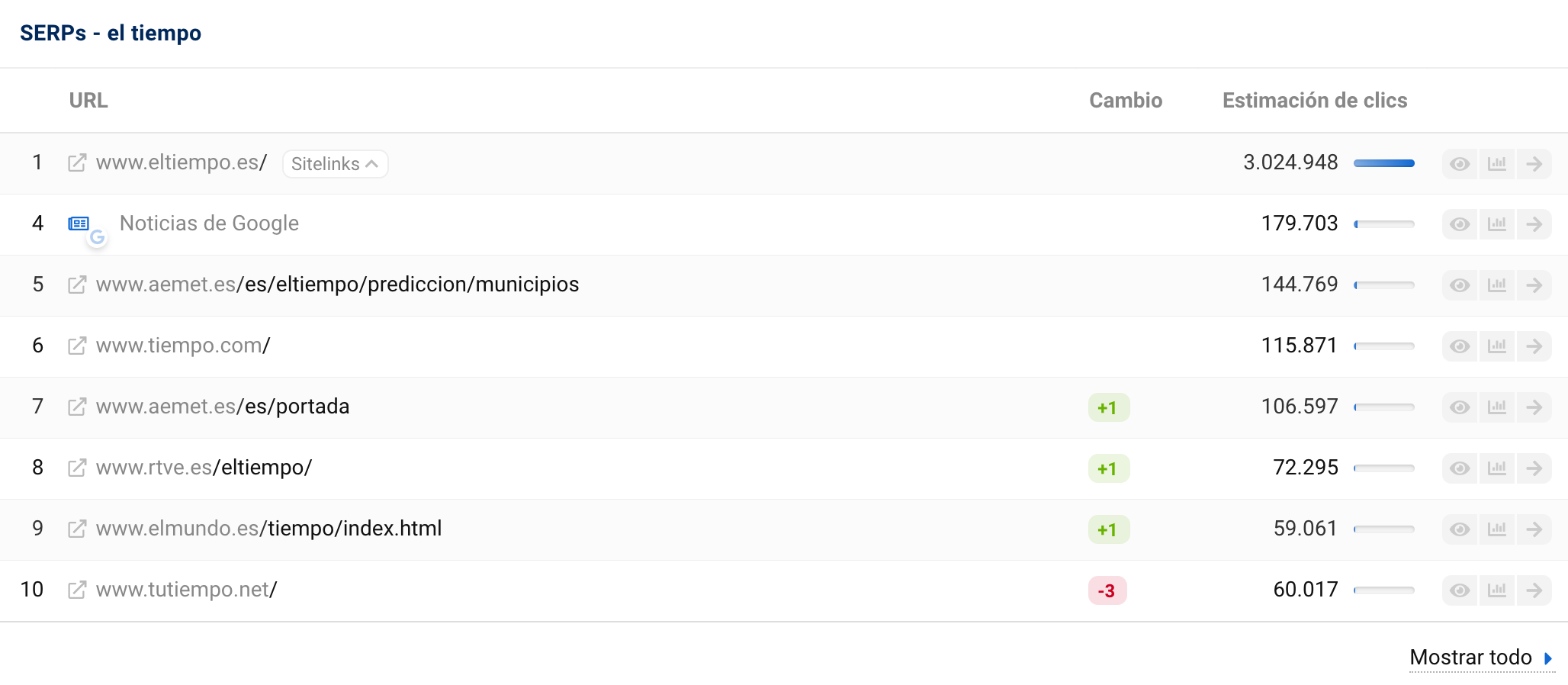Click arrow icon in www.eltiempo.es row
Screen dimensions: 1568x685
pos(1534,163)
